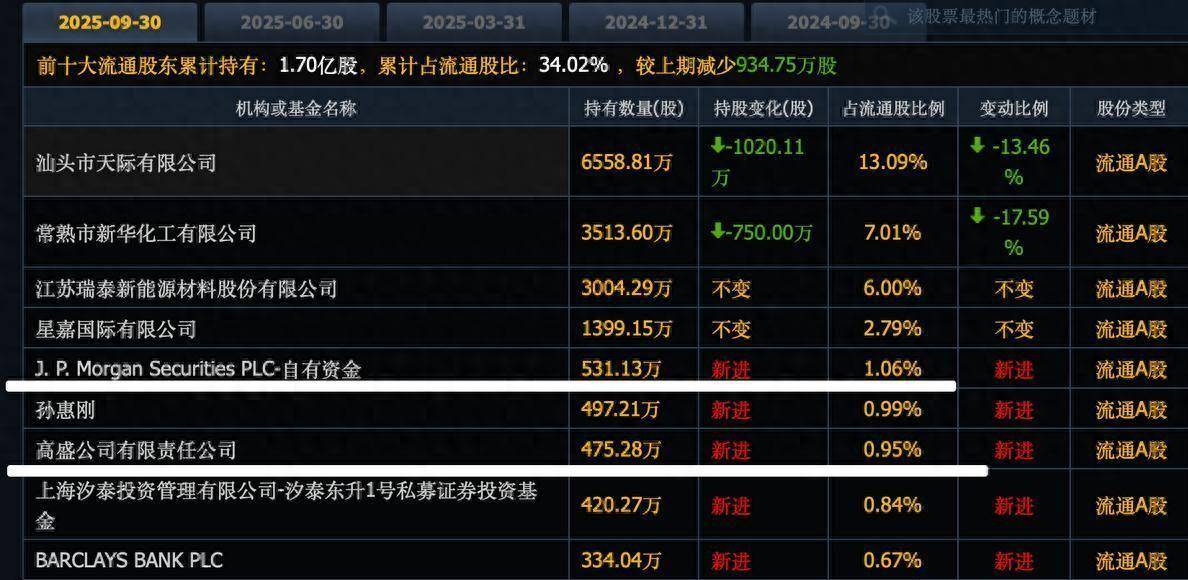Select shareholder 高盛公司有限责任公司
Screen dimensions: 1188x580
(x=136, y=451)
